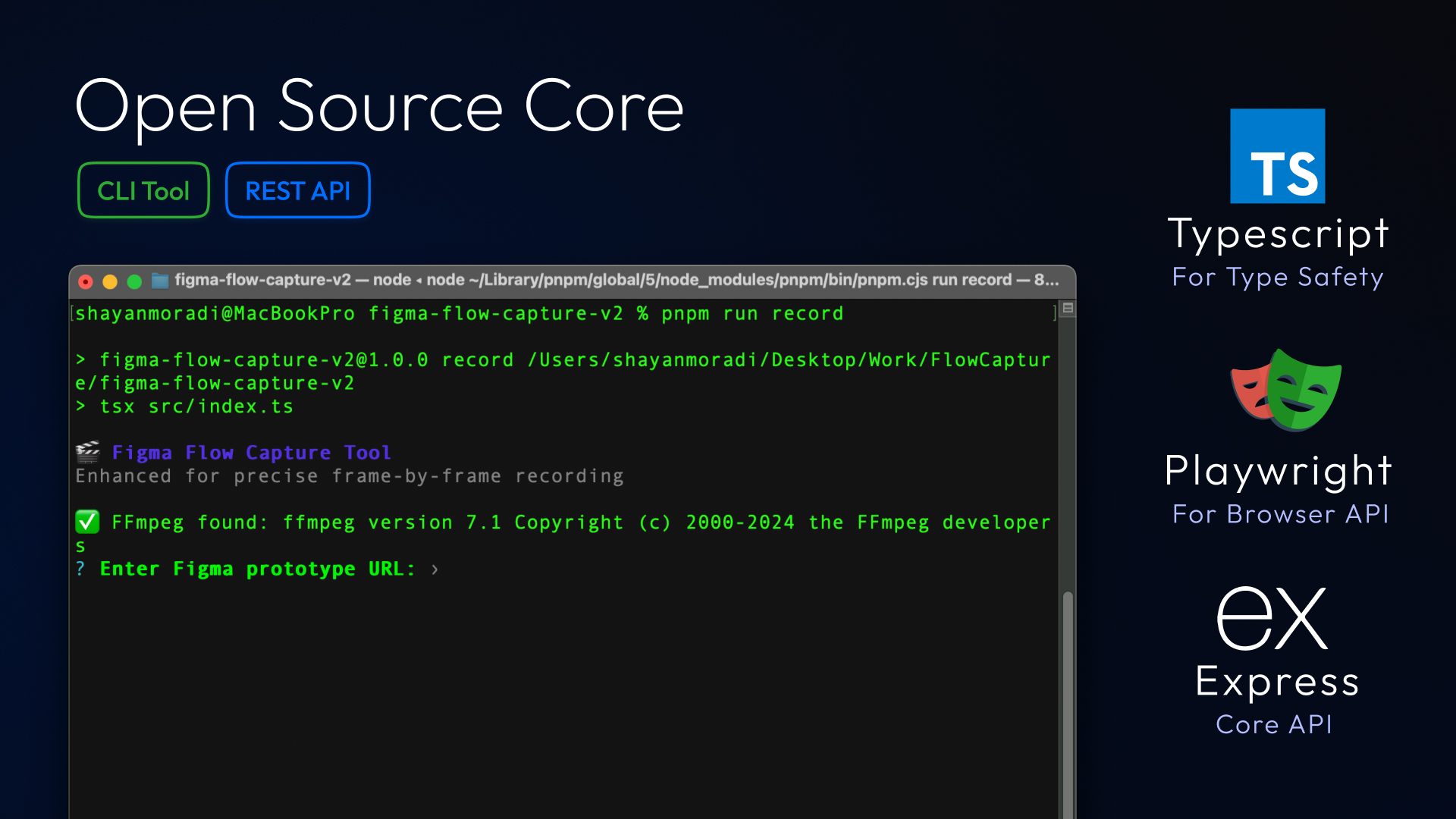Click the clapperboard emoji icon

point(88,452)
